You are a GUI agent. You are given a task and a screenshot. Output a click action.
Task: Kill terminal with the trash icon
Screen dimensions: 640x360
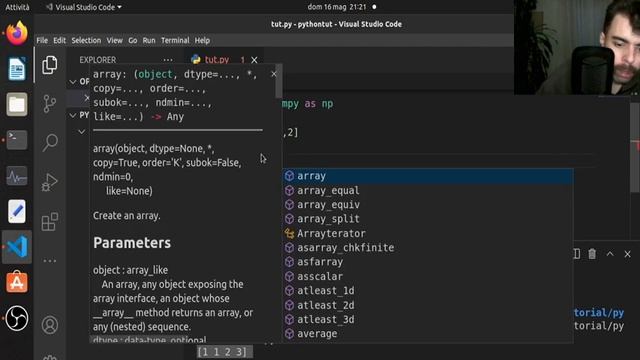[x=592, y=254]
